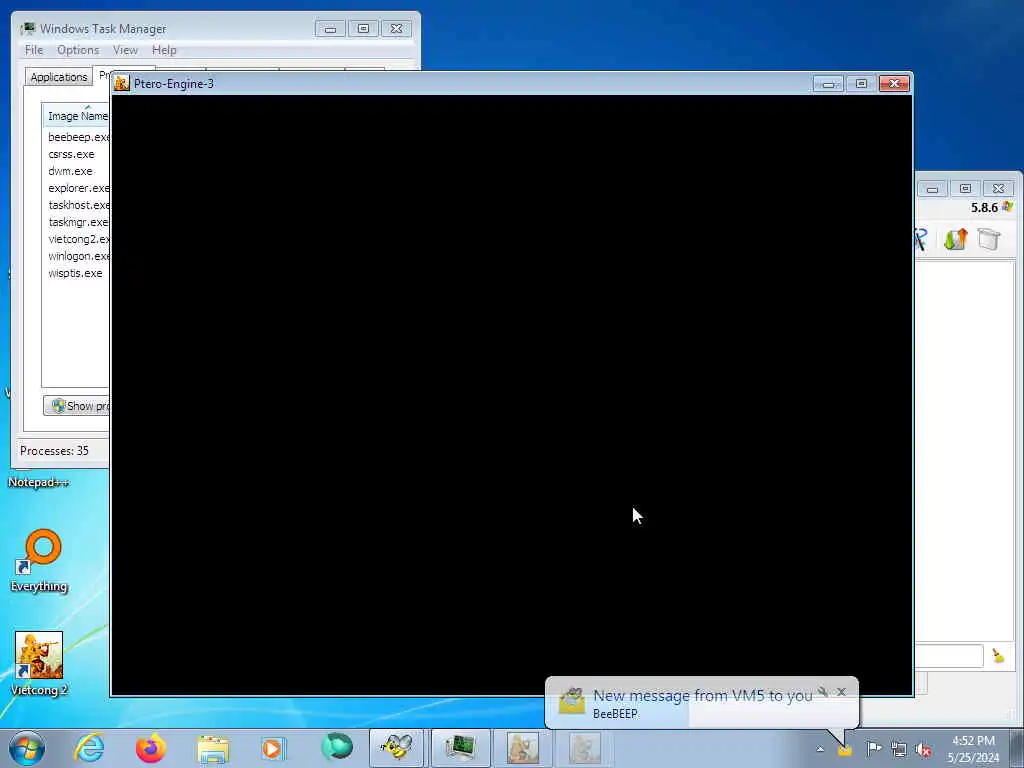Image resolution: width=1024 pixels, height=768 pixels.
Task: Switch to the Vietcong 2 taskbar button
Action: 524,748
